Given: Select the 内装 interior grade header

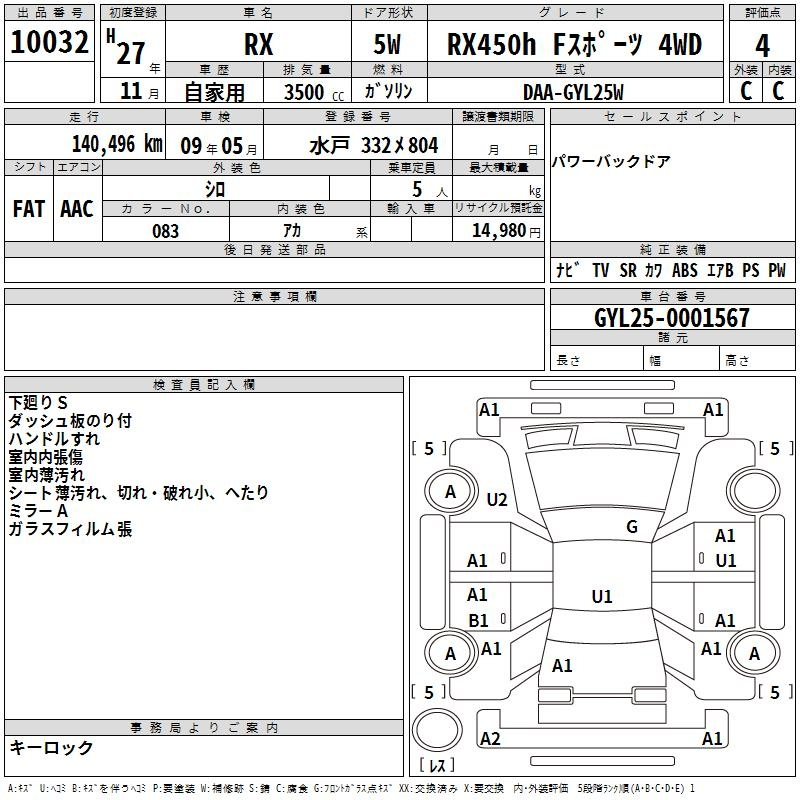Looking at the screenshot, I should click(779, 70).
